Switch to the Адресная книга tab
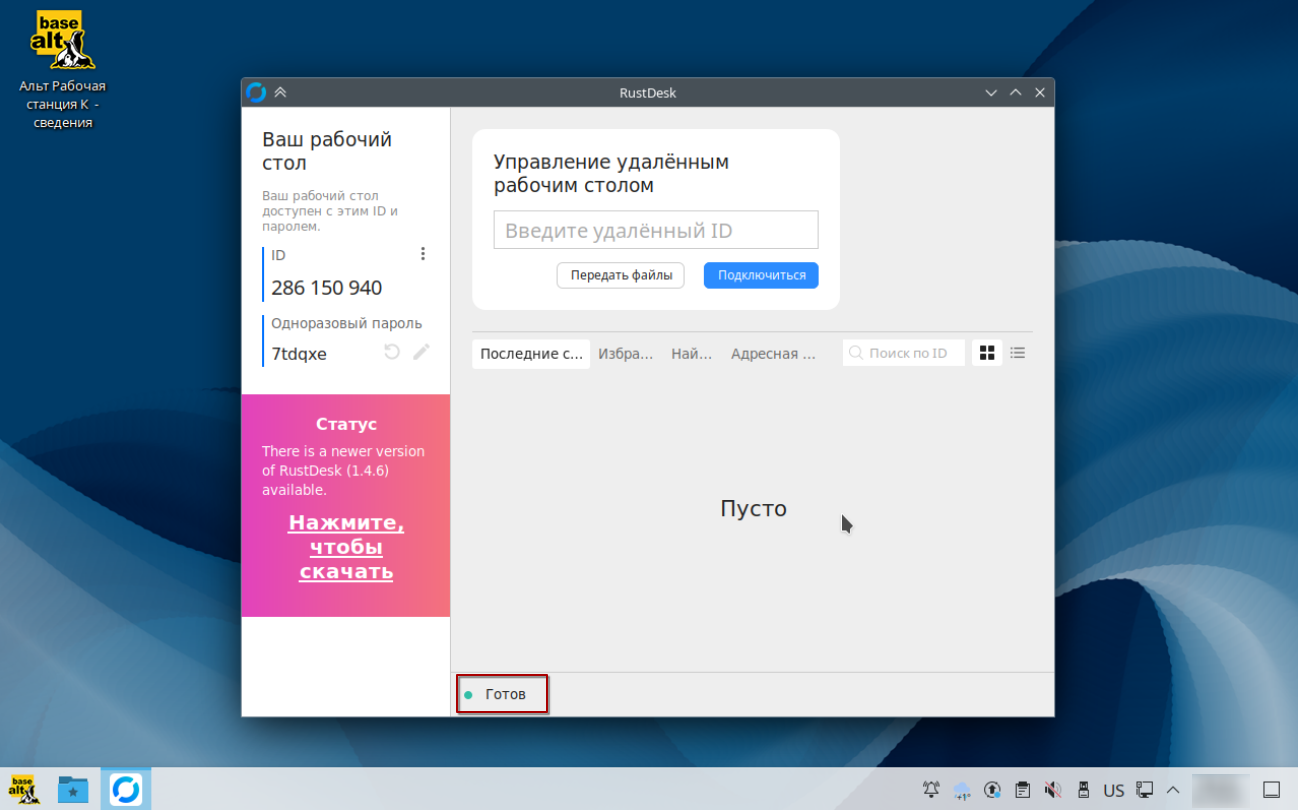Image resolution: width=1298 pixels, height=810 pixels. pos(774,352)
